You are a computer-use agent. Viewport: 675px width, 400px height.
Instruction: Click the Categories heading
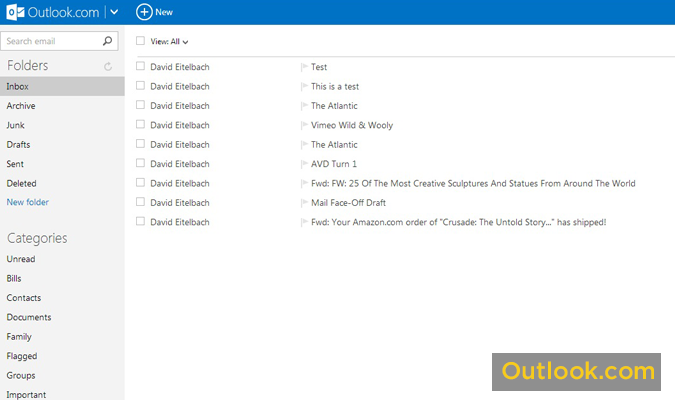click(x=37, y=238)
